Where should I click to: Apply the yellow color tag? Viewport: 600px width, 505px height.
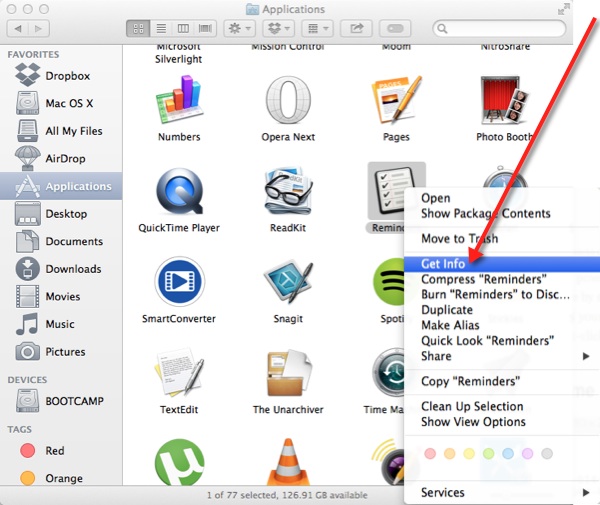[469, 454]
